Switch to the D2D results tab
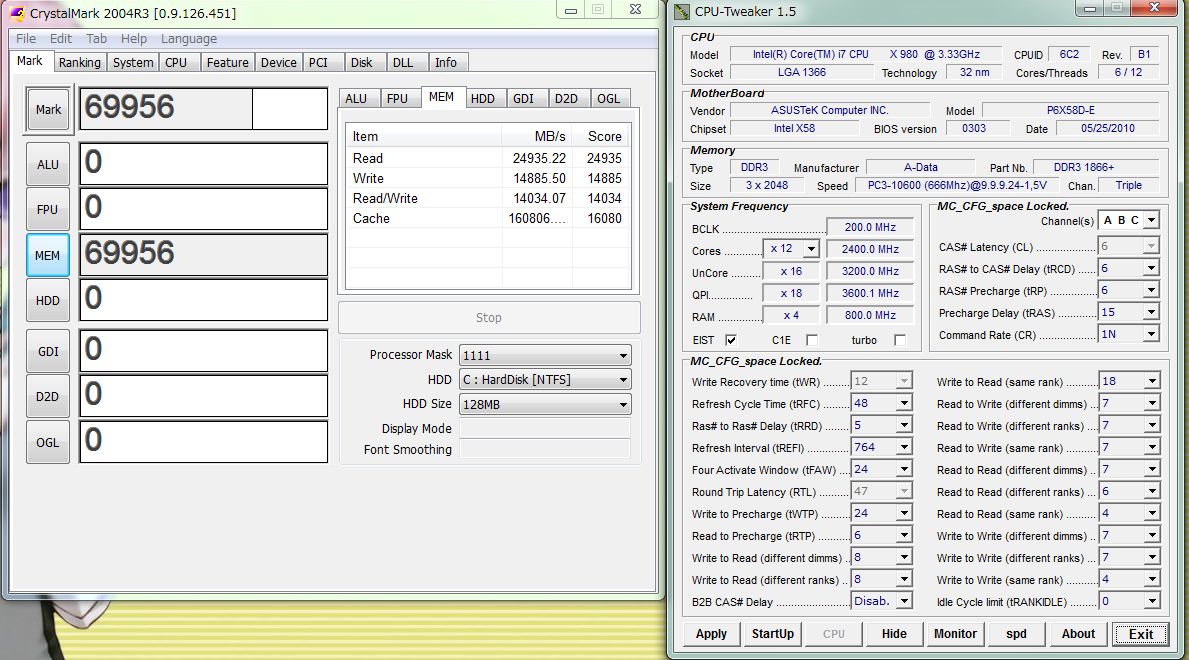 566,98
